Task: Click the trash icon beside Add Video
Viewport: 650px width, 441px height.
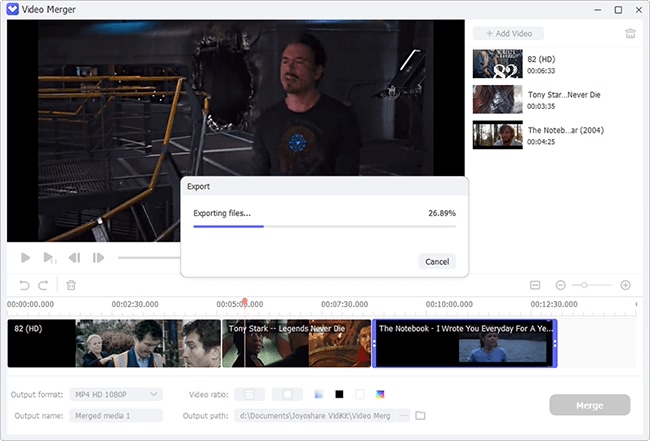Action: (630, 34)
